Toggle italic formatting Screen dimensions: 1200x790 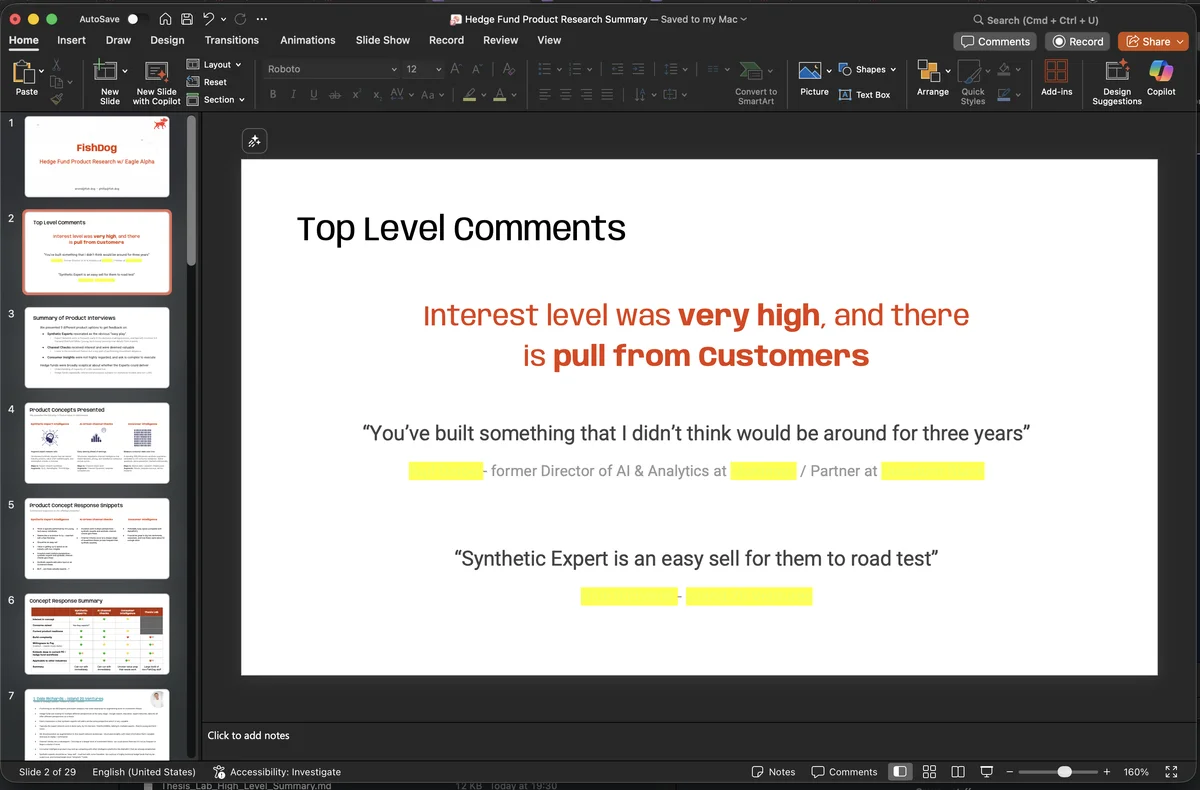[x=293, y=95]
